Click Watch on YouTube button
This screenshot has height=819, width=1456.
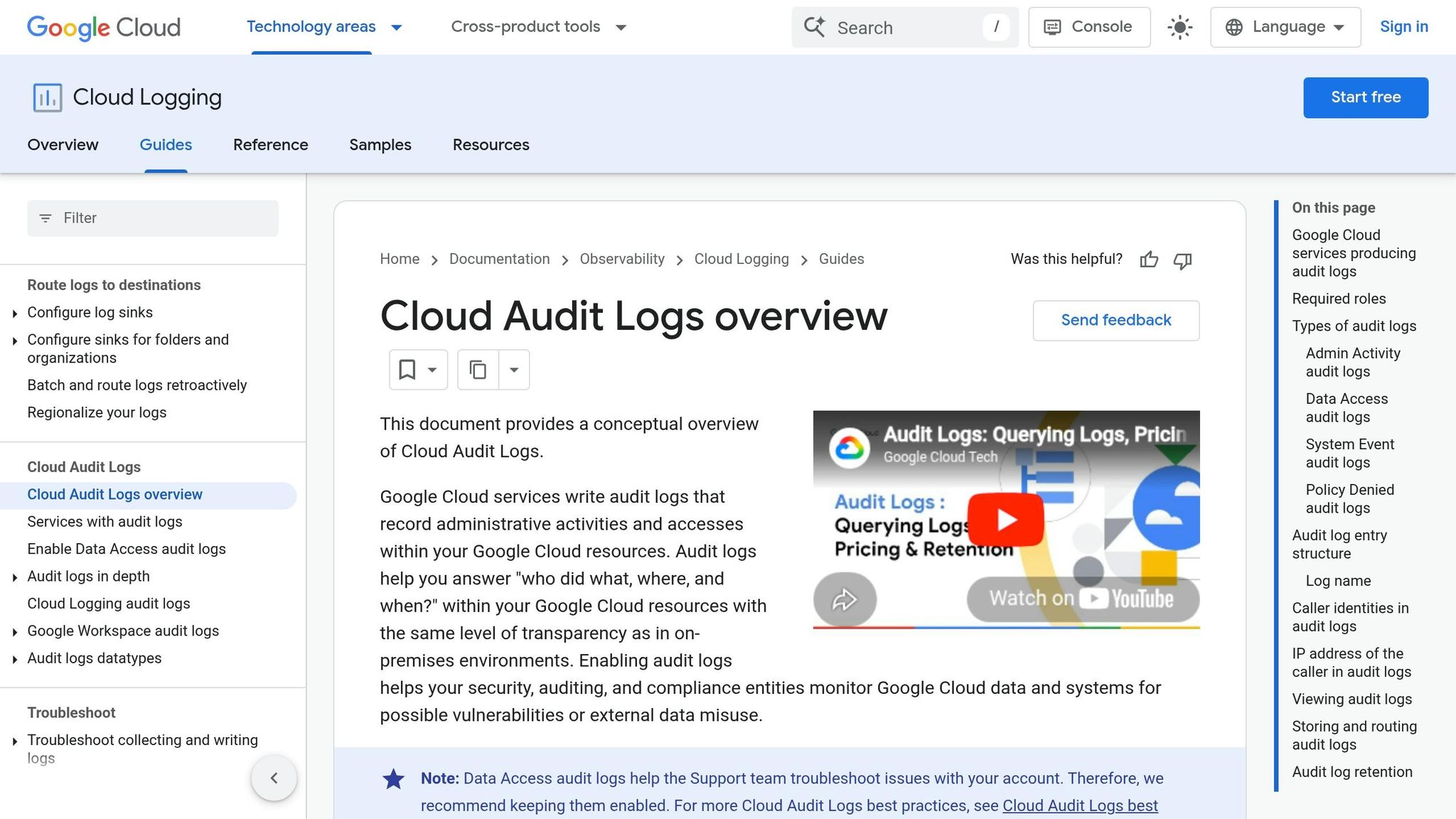click(1083, 599)
